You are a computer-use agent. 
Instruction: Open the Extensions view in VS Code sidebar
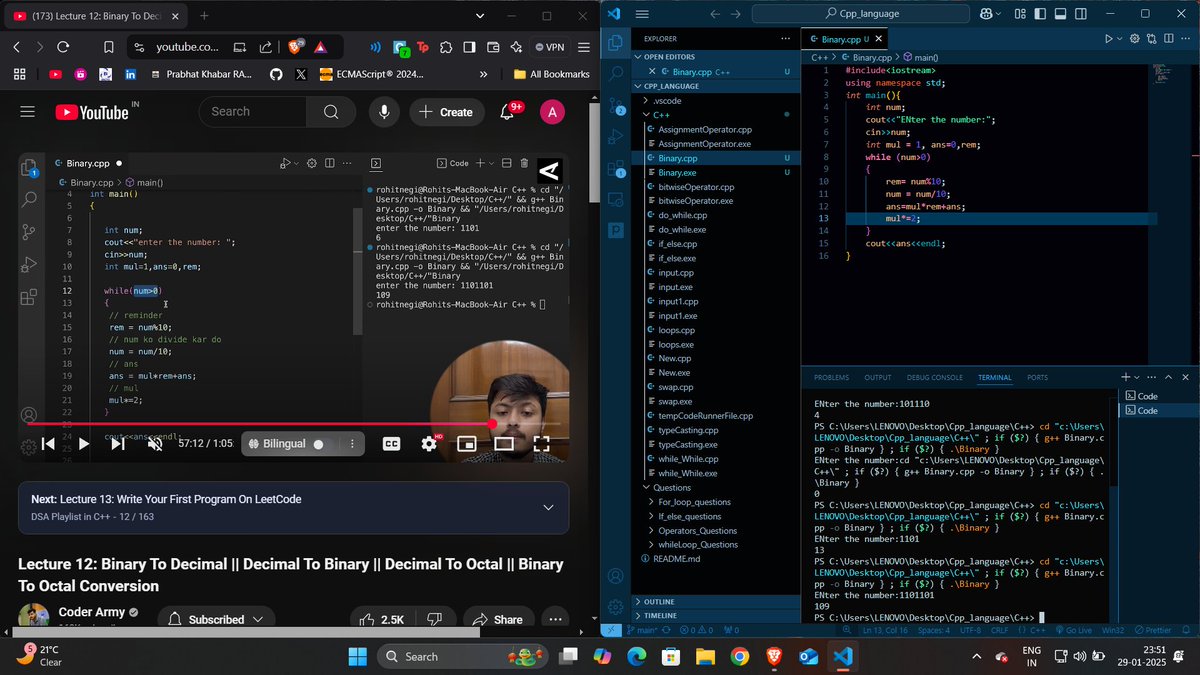click(x=614, y=168)
